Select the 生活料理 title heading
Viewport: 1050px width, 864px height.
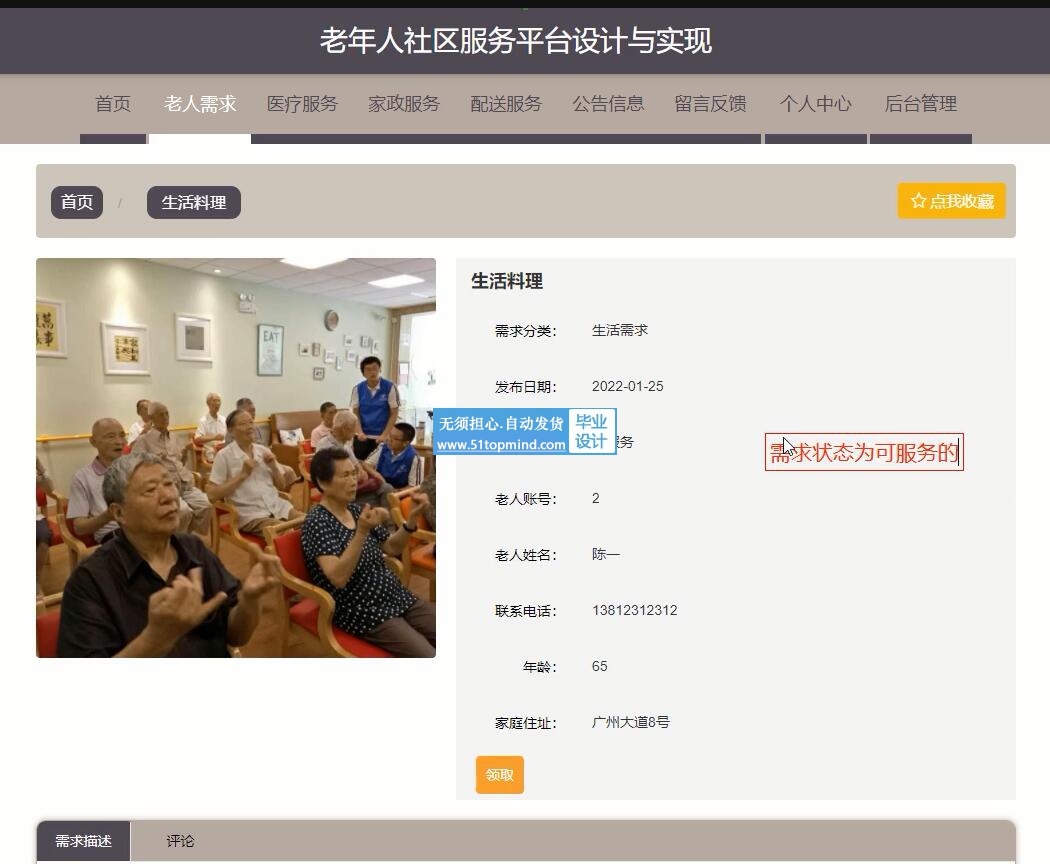pos(507,281)
